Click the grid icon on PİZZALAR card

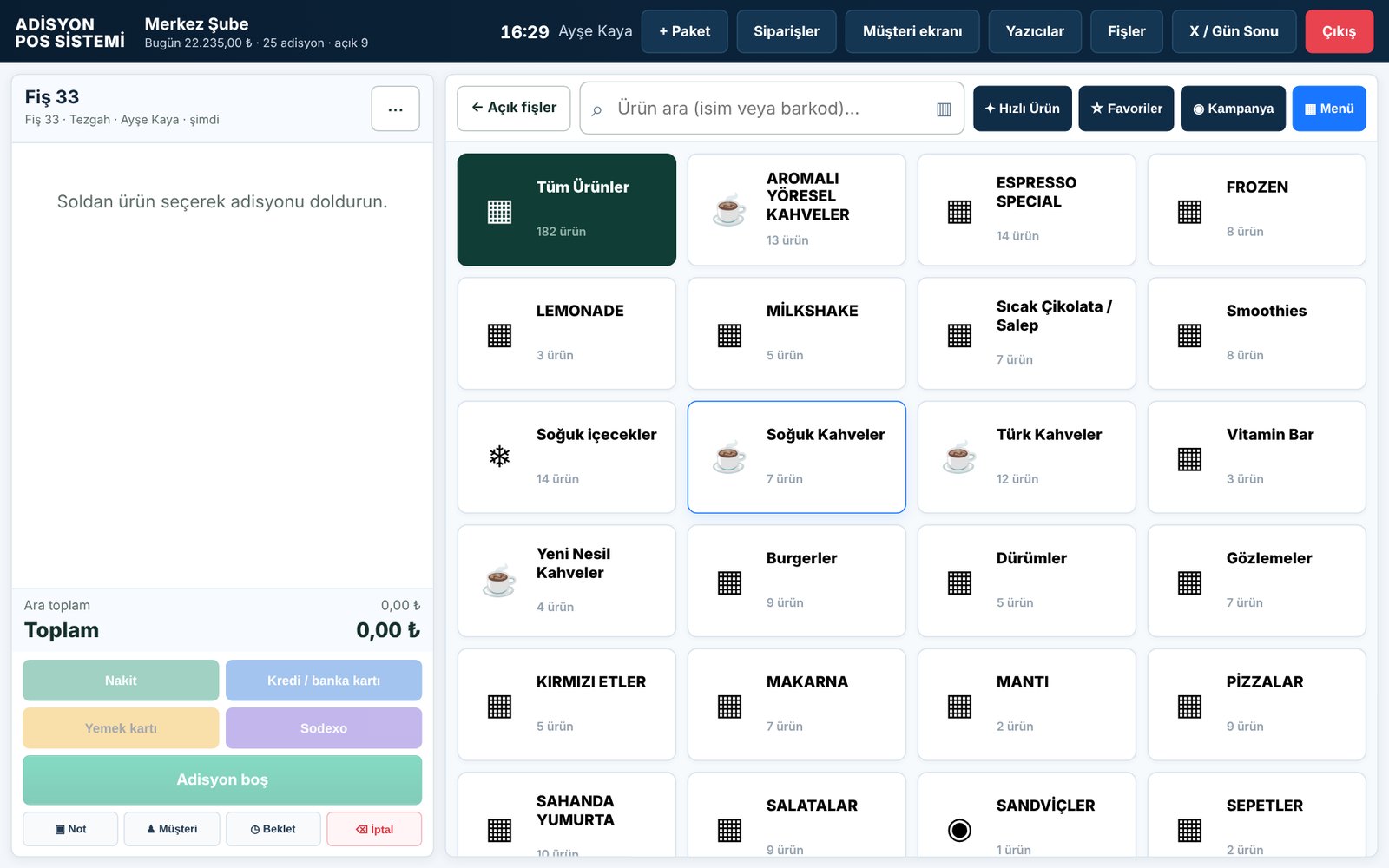coord(1189,707)
